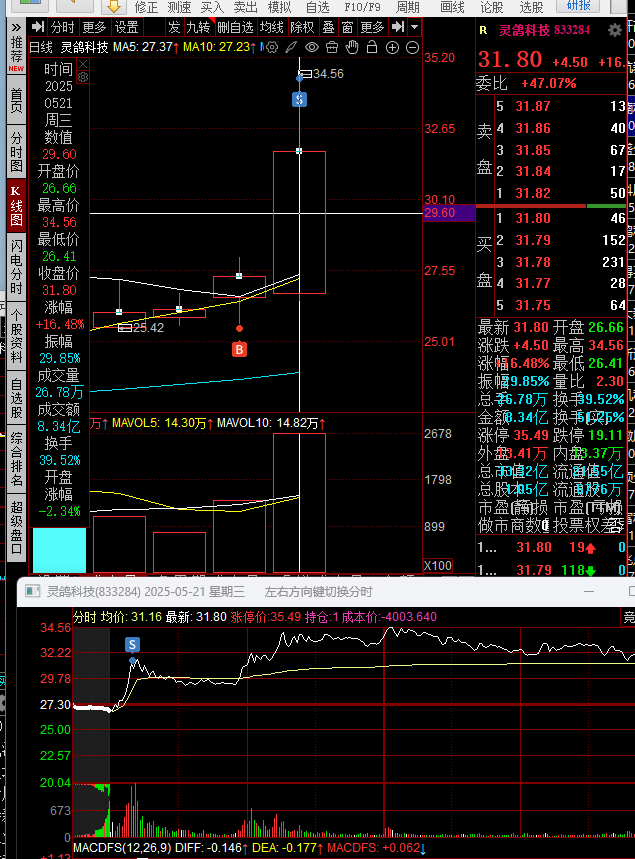Click 涨停 price 35.49 value
This screenshot has height=859, width=635.
[531, 436]
